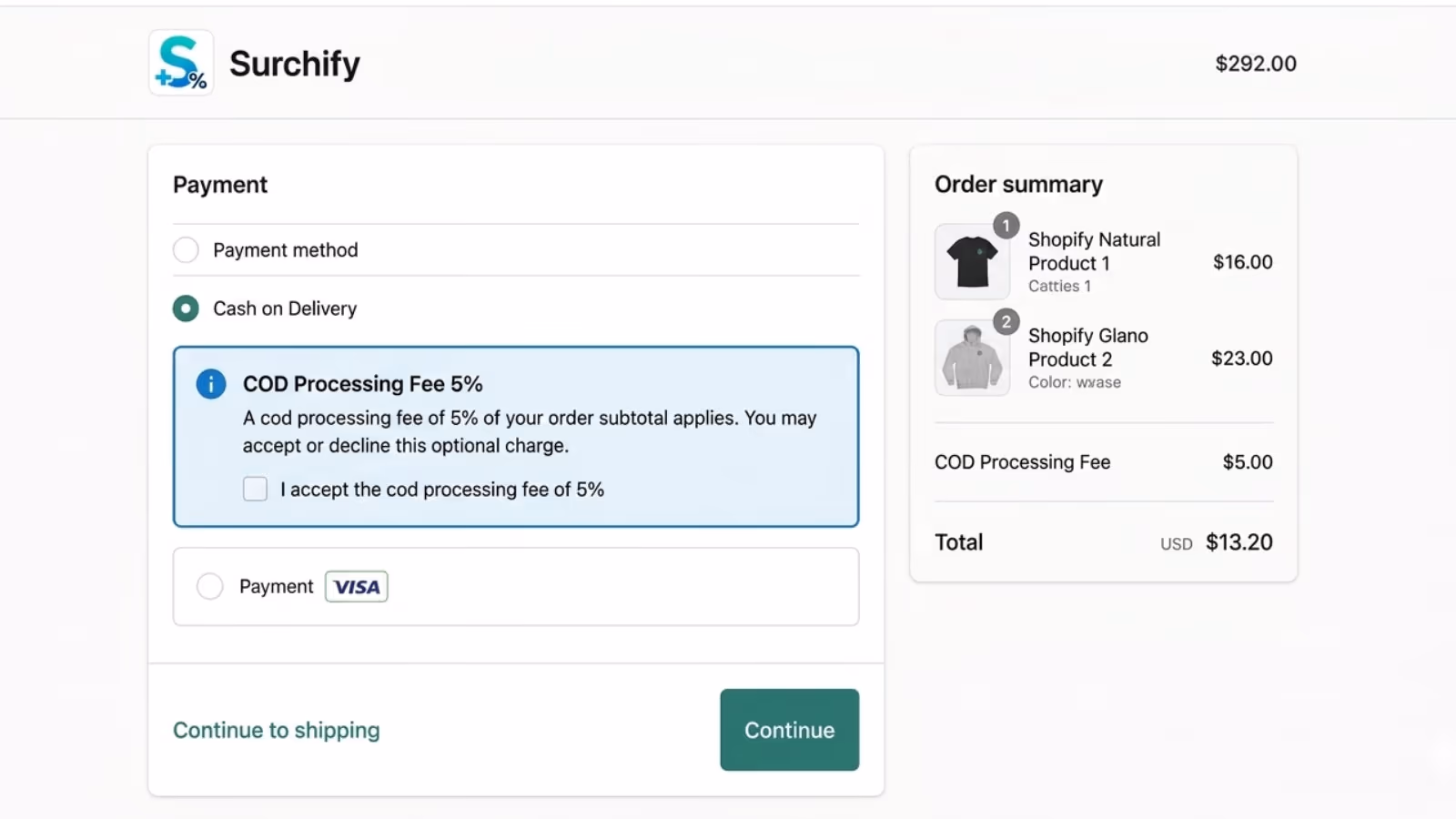The width and height of the screenshot is (1456, 819).
Task: Click the Shopify Glano Product 2 name
Action: pyautogui.click(x=1088, y=348)
